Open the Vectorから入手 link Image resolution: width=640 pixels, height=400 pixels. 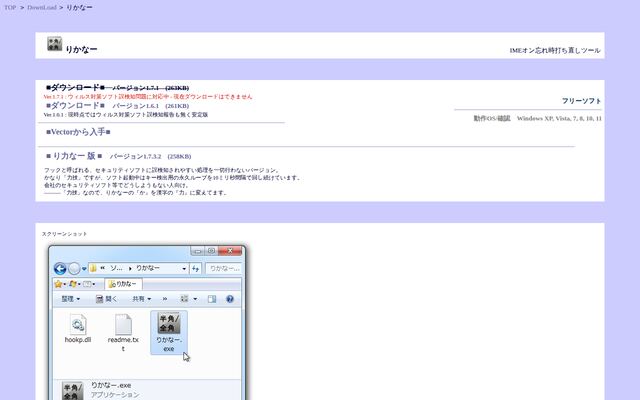click(78, 132)
